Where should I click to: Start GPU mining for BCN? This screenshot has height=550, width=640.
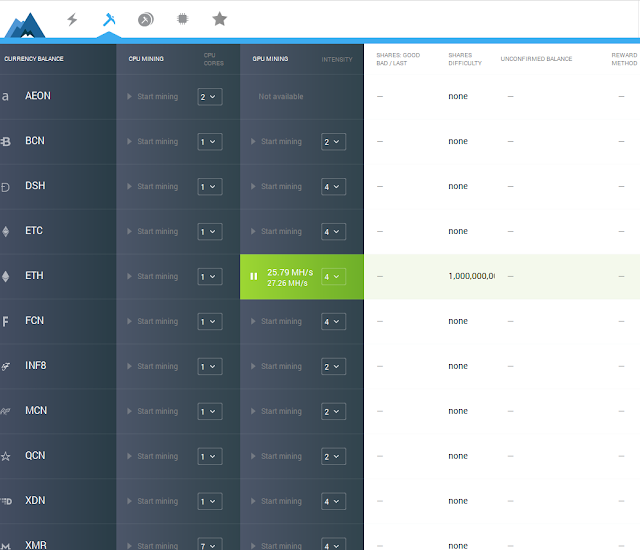[x=276, y=142]
